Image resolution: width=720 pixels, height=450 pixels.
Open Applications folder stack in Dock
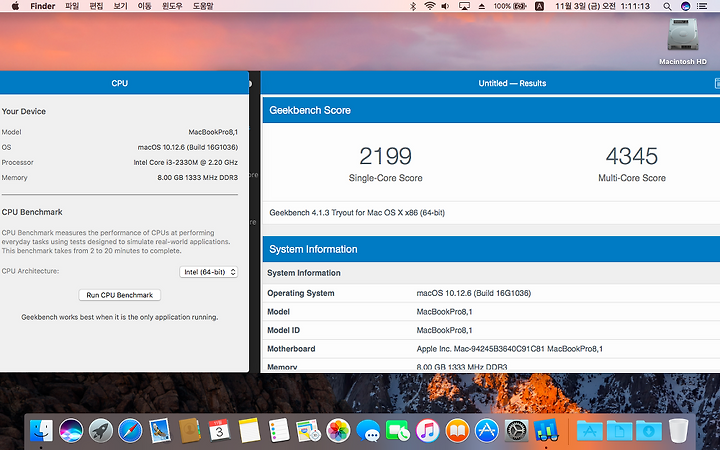coord(590,431)
